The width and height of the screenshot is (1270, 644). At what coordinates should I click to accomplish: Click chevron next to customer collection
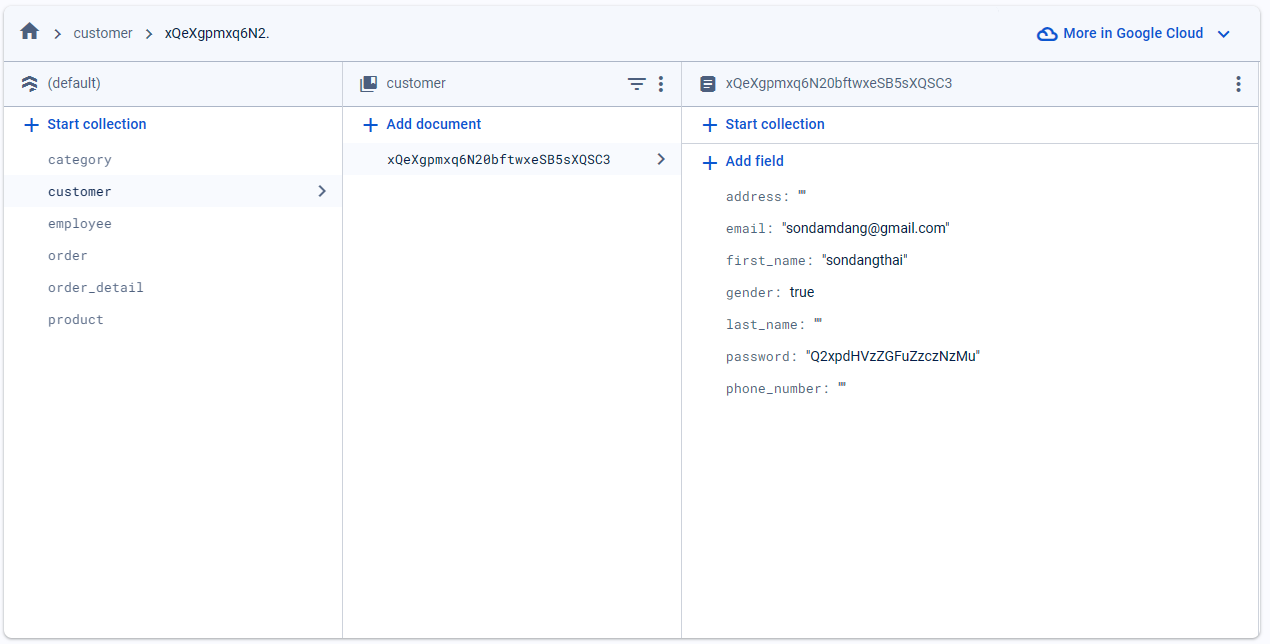(321, 191)
